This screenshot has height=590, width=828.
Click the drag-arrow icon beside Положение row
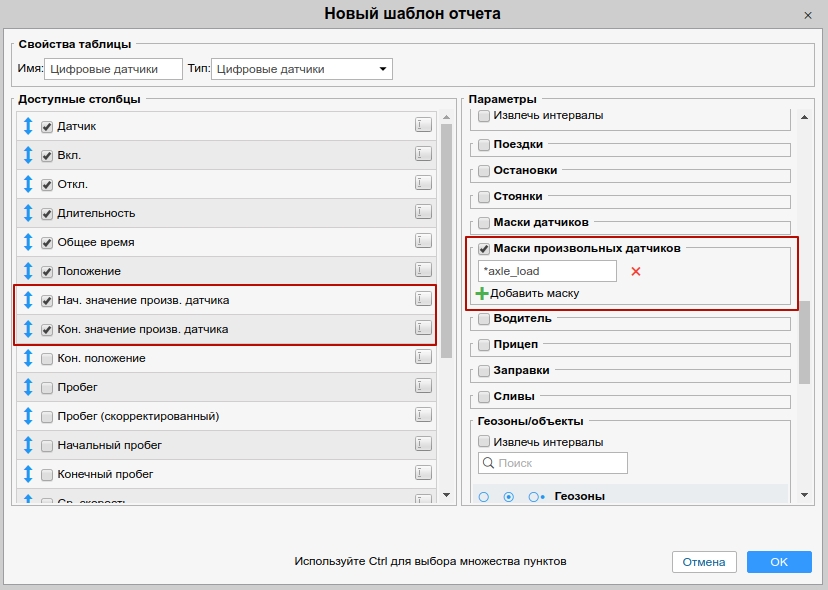coord(28,271)
